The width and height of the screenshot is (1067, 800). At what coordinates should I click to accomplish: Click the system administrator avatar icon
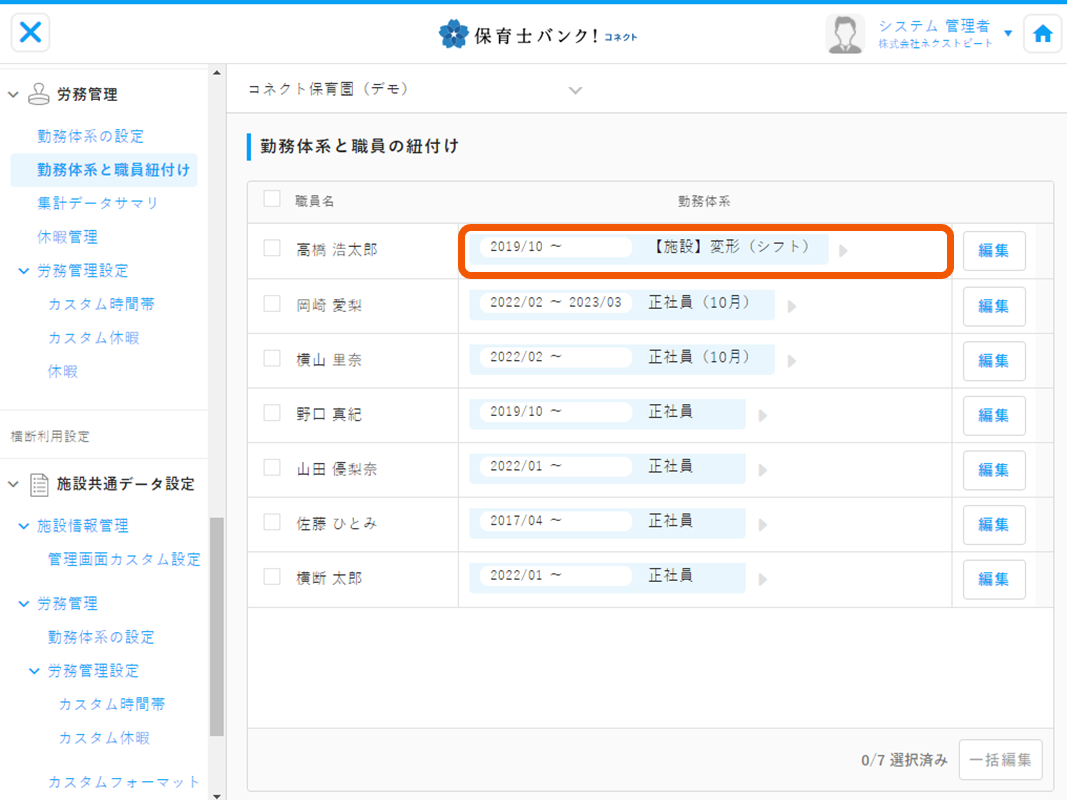tap(845, 34)
